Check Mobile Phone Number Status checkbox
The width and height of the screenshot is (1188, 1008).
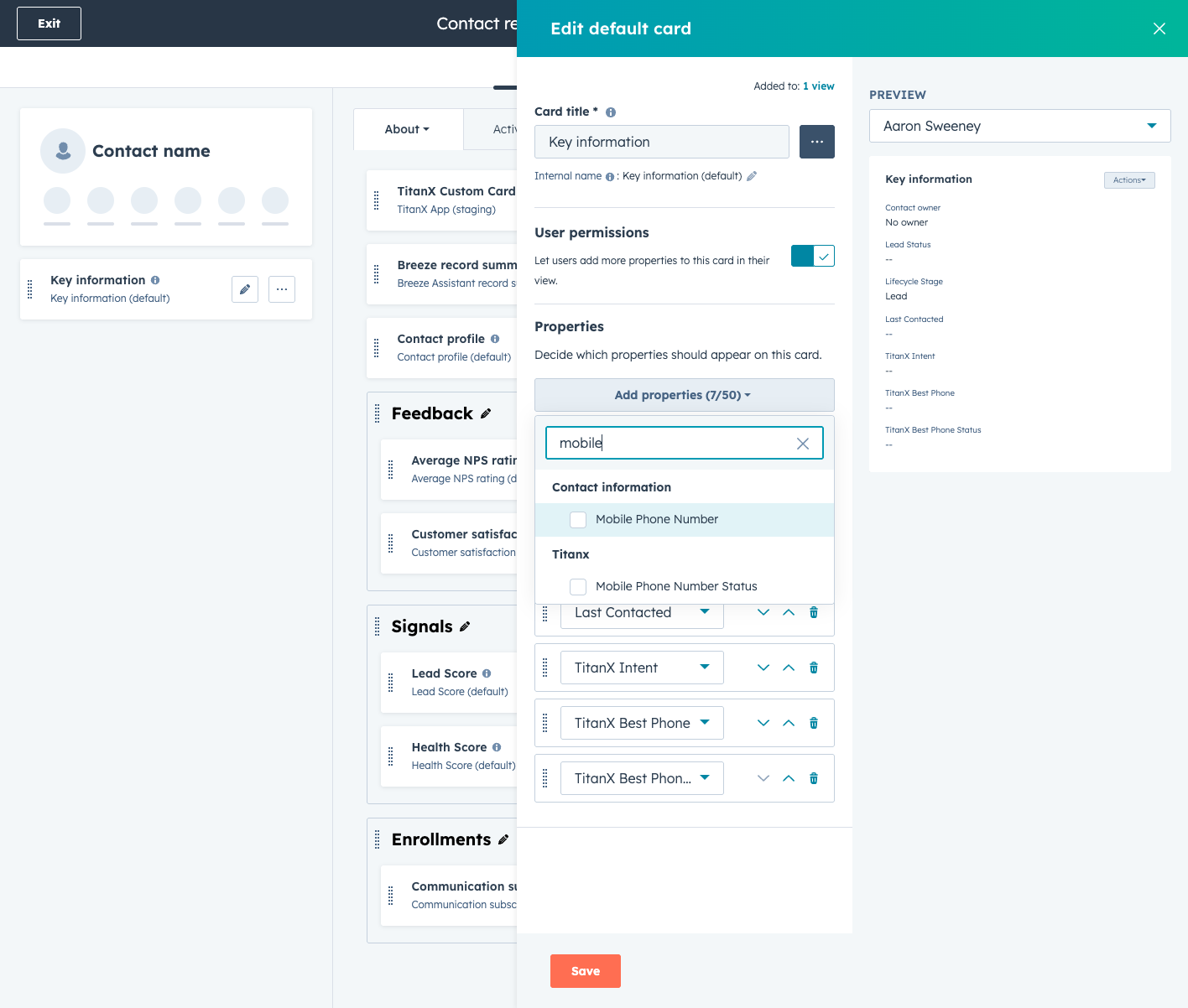(578, 586)
